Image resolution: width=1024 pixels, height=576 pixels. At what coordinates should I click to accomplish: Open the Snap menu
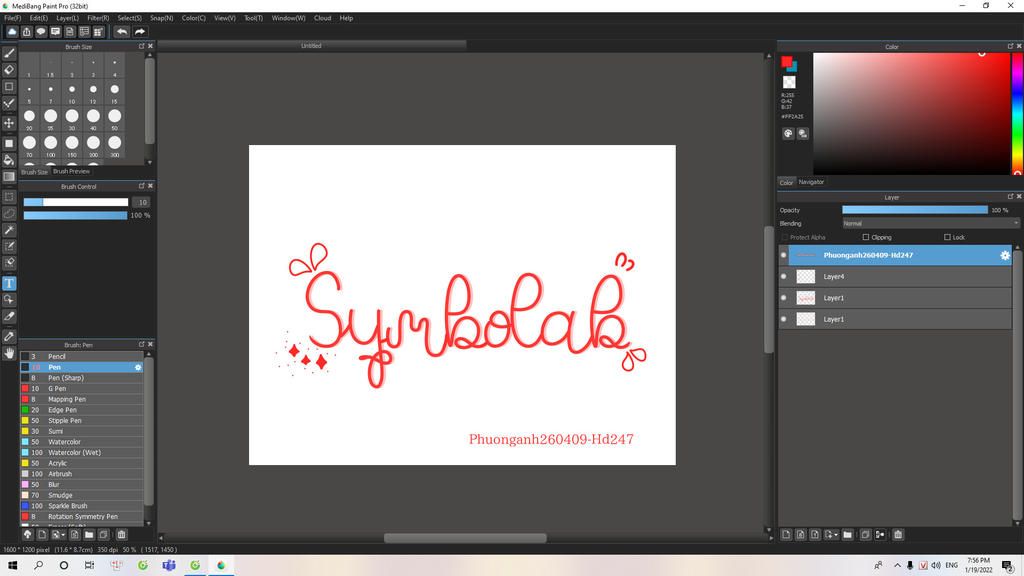tap(161, 18)
